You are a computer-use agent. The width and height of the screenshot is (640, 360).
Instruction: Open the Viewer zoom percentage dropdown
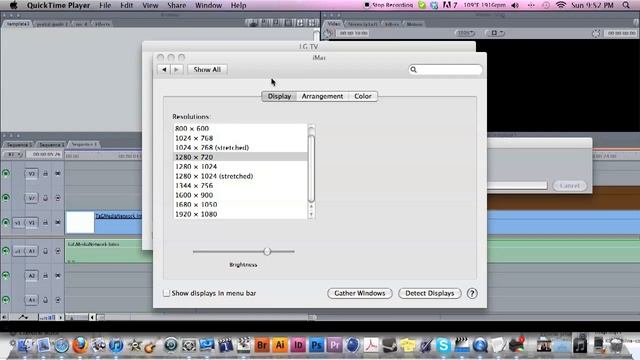465,33
